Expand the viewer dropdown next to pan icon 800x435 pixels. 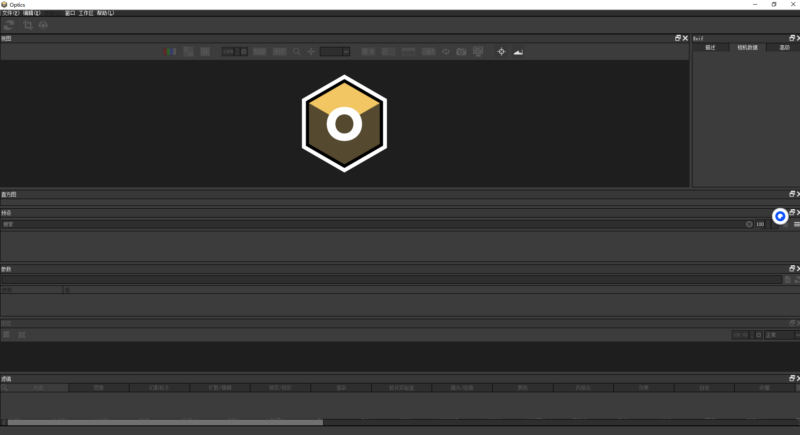coord(346,51)
